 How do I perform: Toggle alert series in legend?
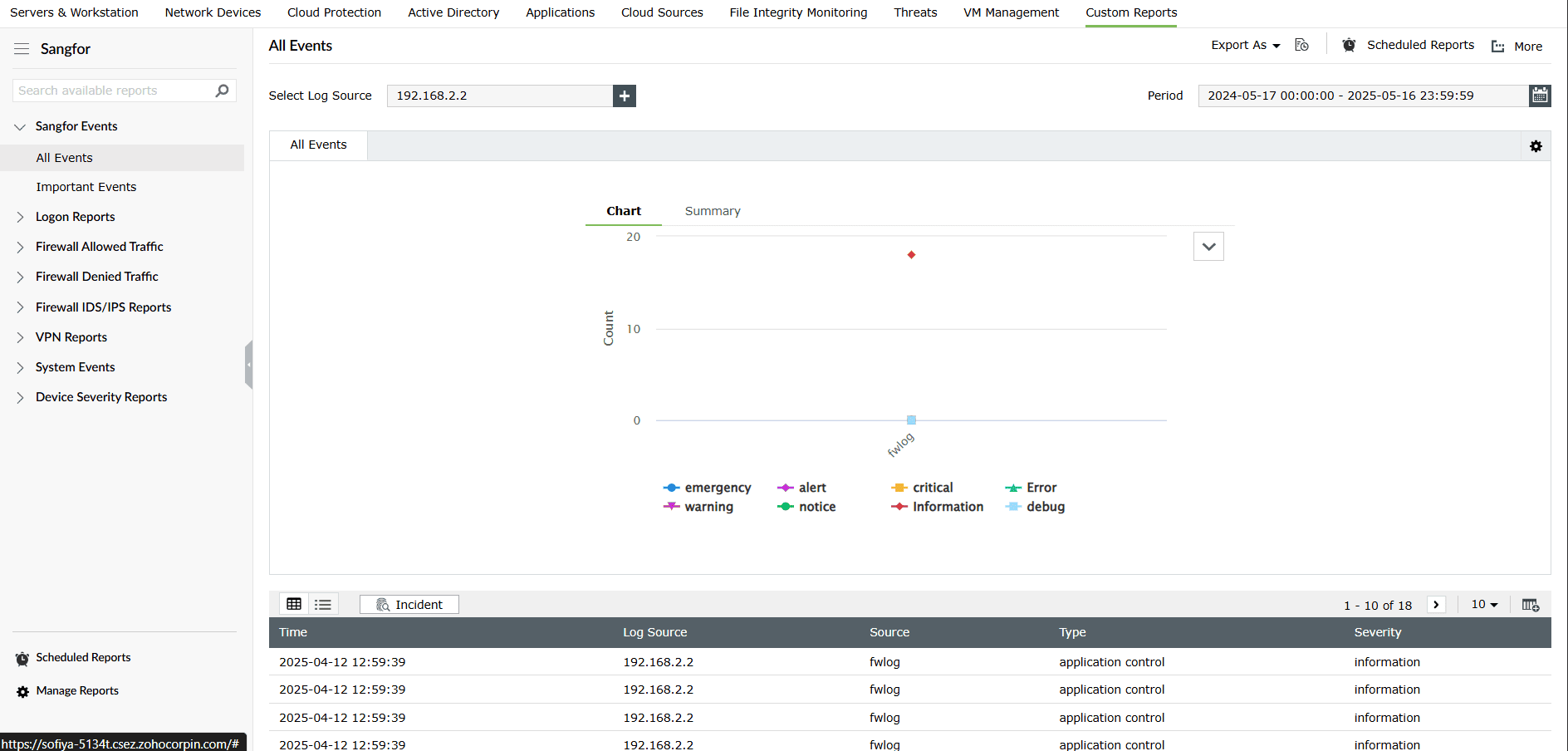coord(801,488)
